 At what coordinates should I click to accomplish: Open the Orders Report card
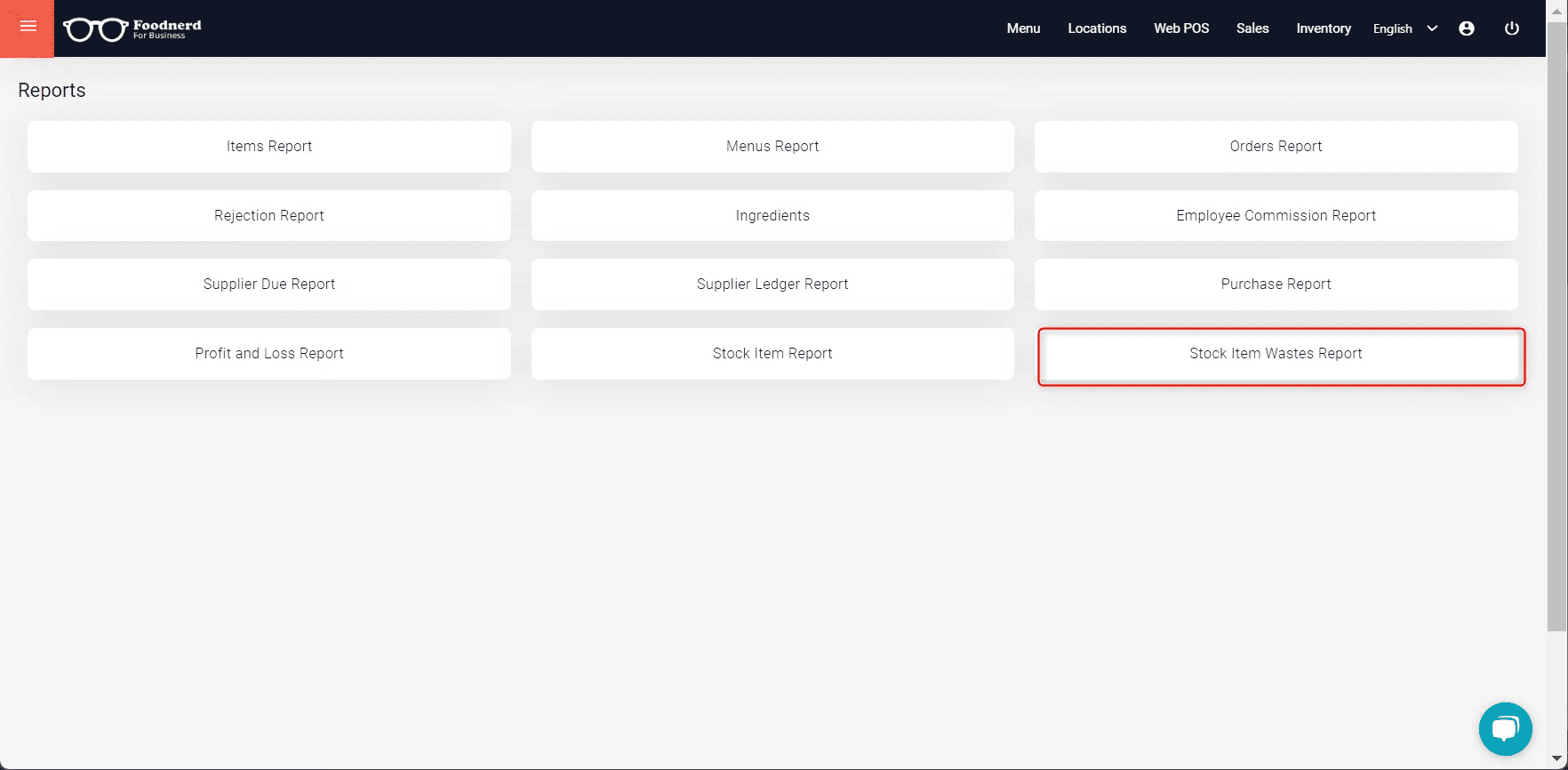click(1276, 147)
